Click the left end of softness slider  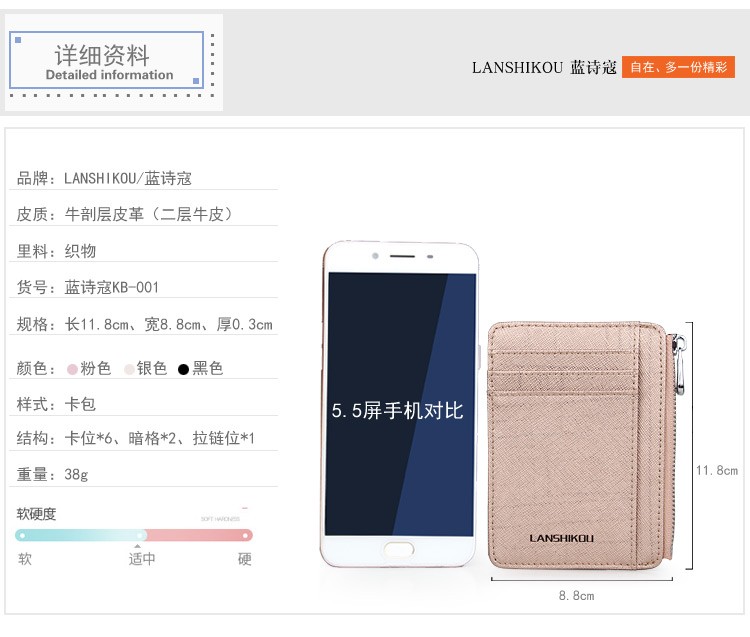(x=22, y=535)
